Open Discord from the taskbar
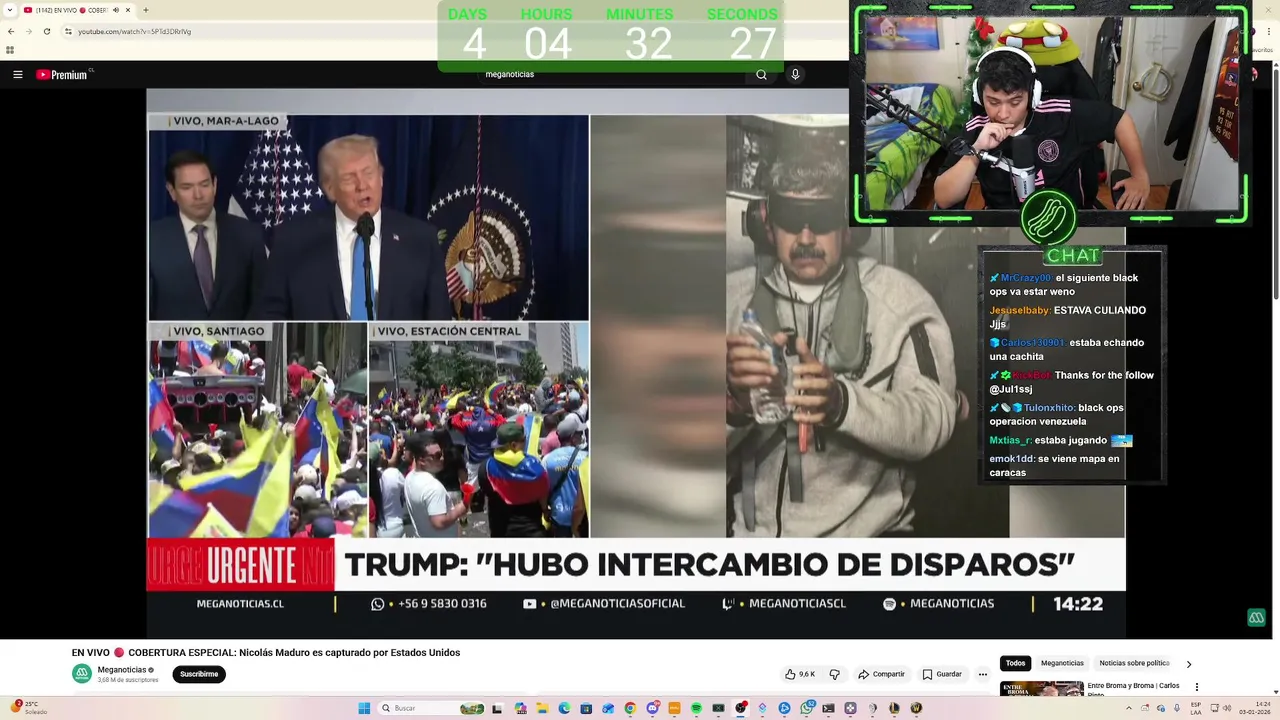The height and width of the screenshot is (720, 1280). coord(652,708)
